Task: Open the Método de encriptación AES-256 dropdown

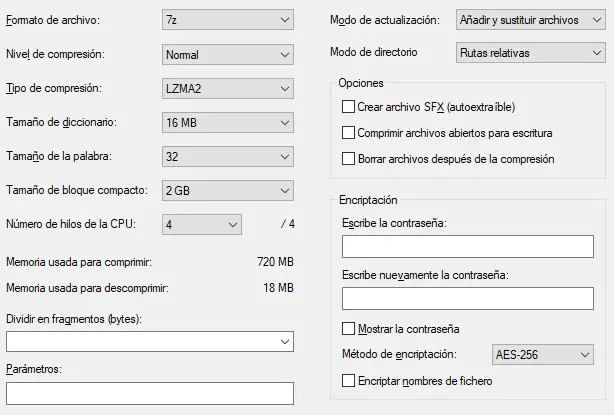Action: [x=543, y=354]
